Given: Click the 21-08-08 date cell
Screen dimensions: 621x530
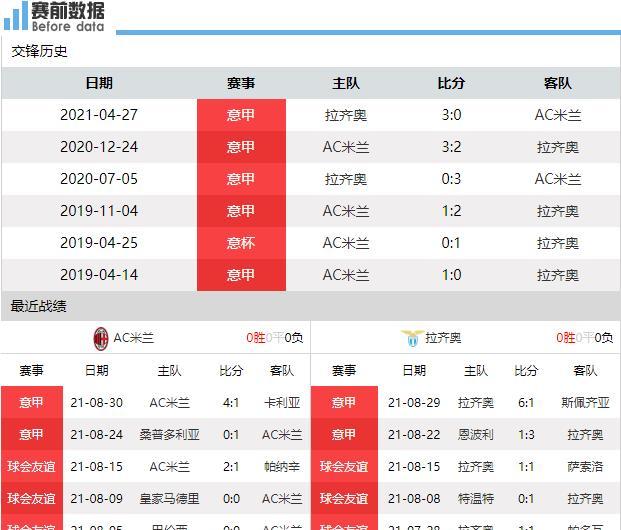Looking at the screenshot, I should click(414, 499).
